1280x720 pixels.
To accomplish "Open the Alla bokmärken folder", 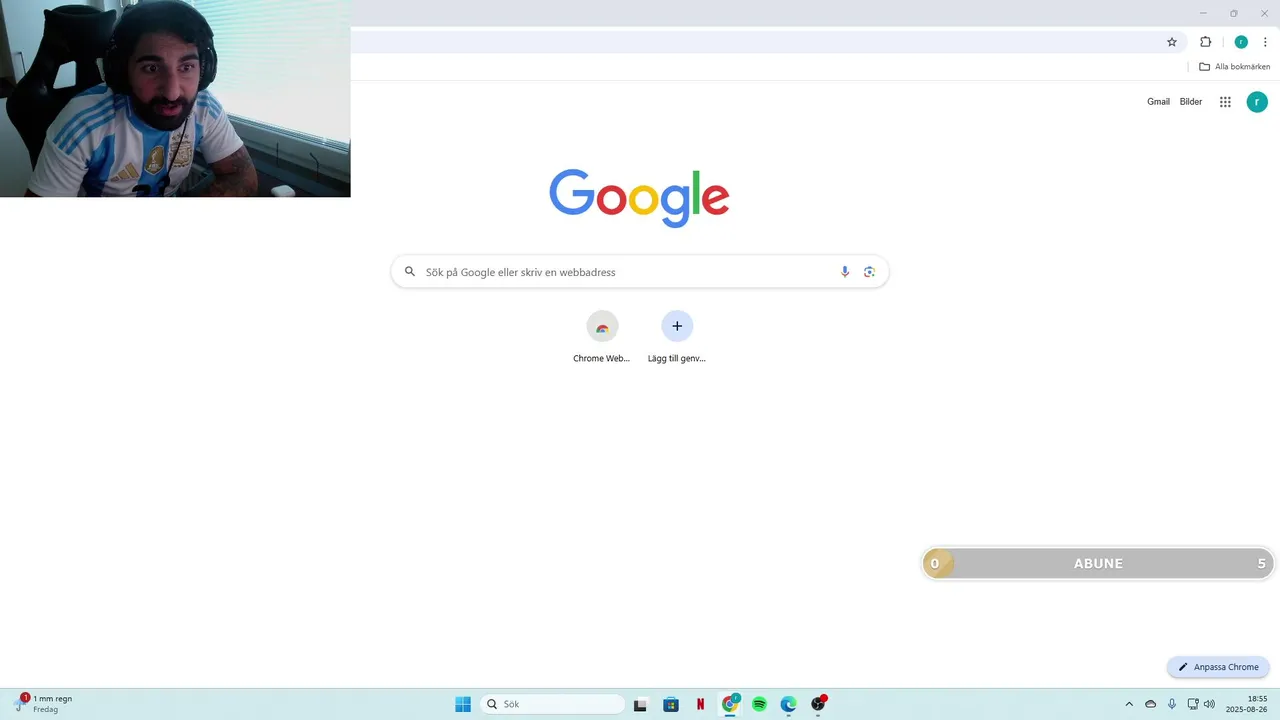I will pos(1234,67).
